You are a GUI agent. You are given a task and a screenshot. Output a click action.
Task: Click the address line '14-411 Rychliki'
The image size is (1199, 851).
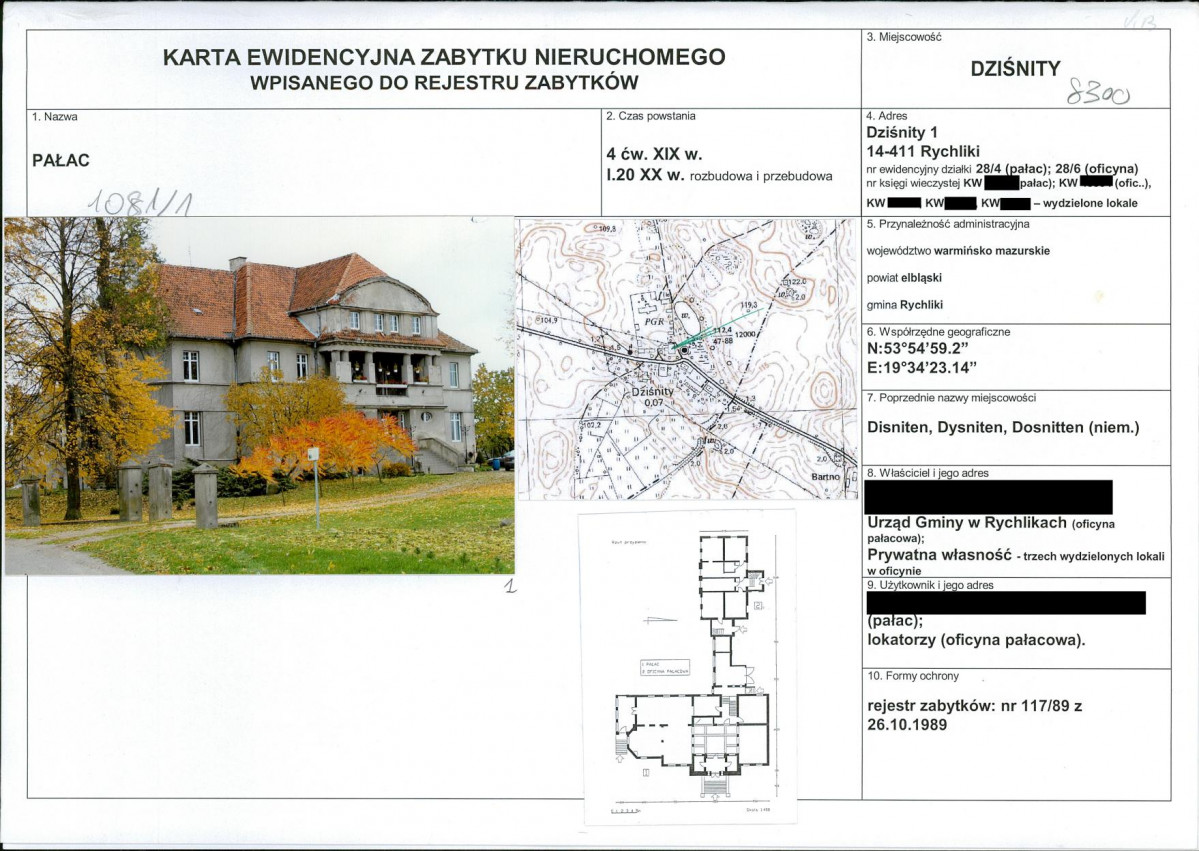[x=923, y=151]
